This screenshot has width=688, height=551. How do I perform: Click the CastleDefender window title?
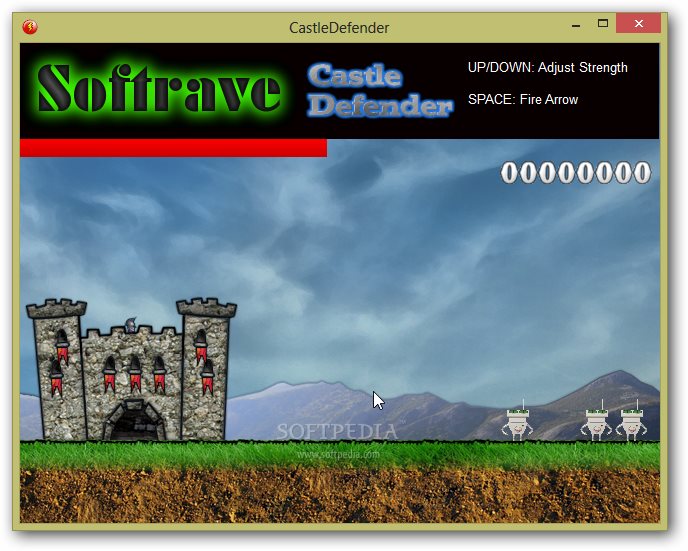coord(339,28)
